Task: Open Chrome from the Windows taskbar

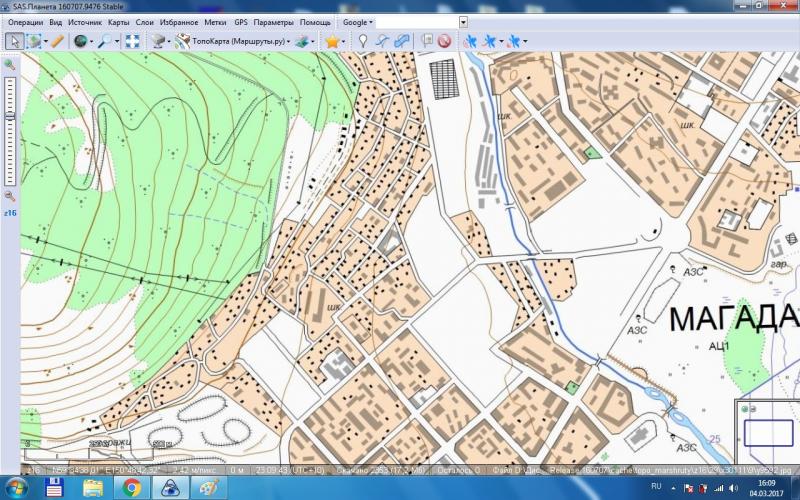Action: coord(131,487)
